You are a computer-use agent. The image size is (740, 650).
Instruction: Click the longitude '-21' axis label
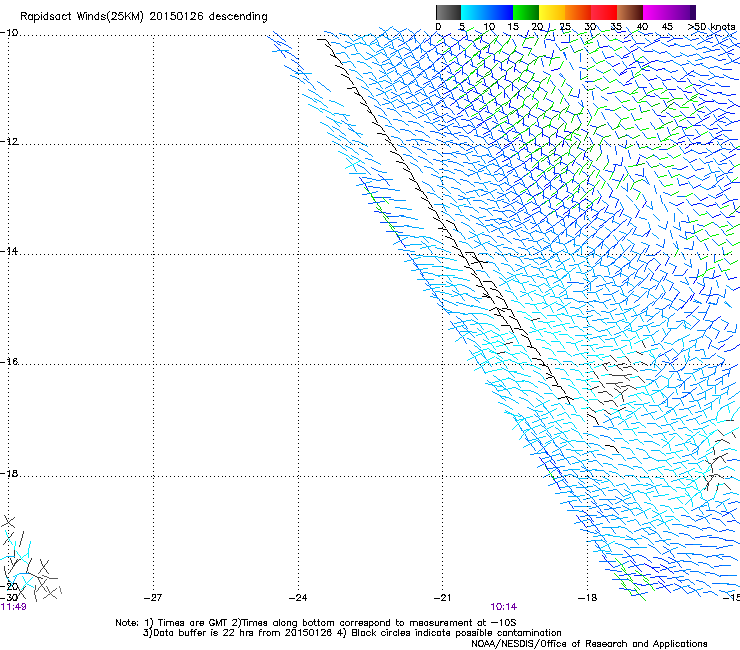(442, 598)
